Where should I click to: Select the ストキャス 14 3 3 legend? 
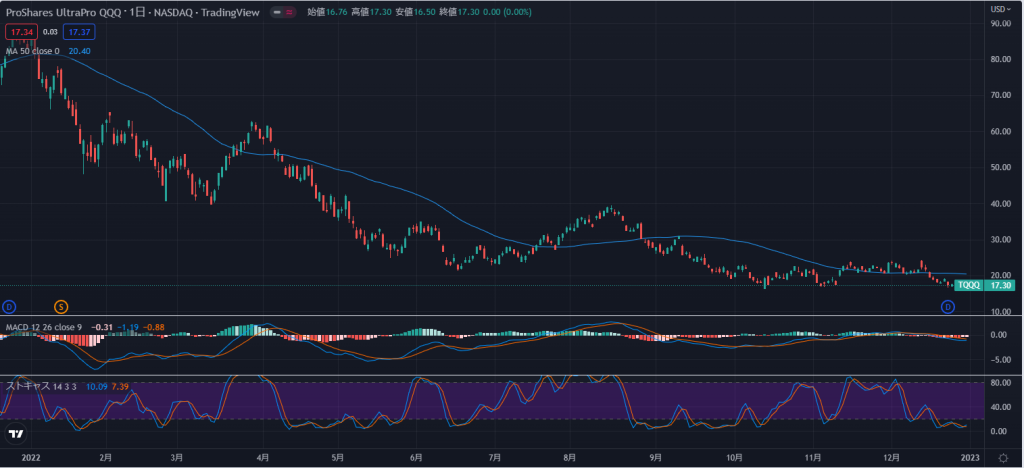pos(42,386)
